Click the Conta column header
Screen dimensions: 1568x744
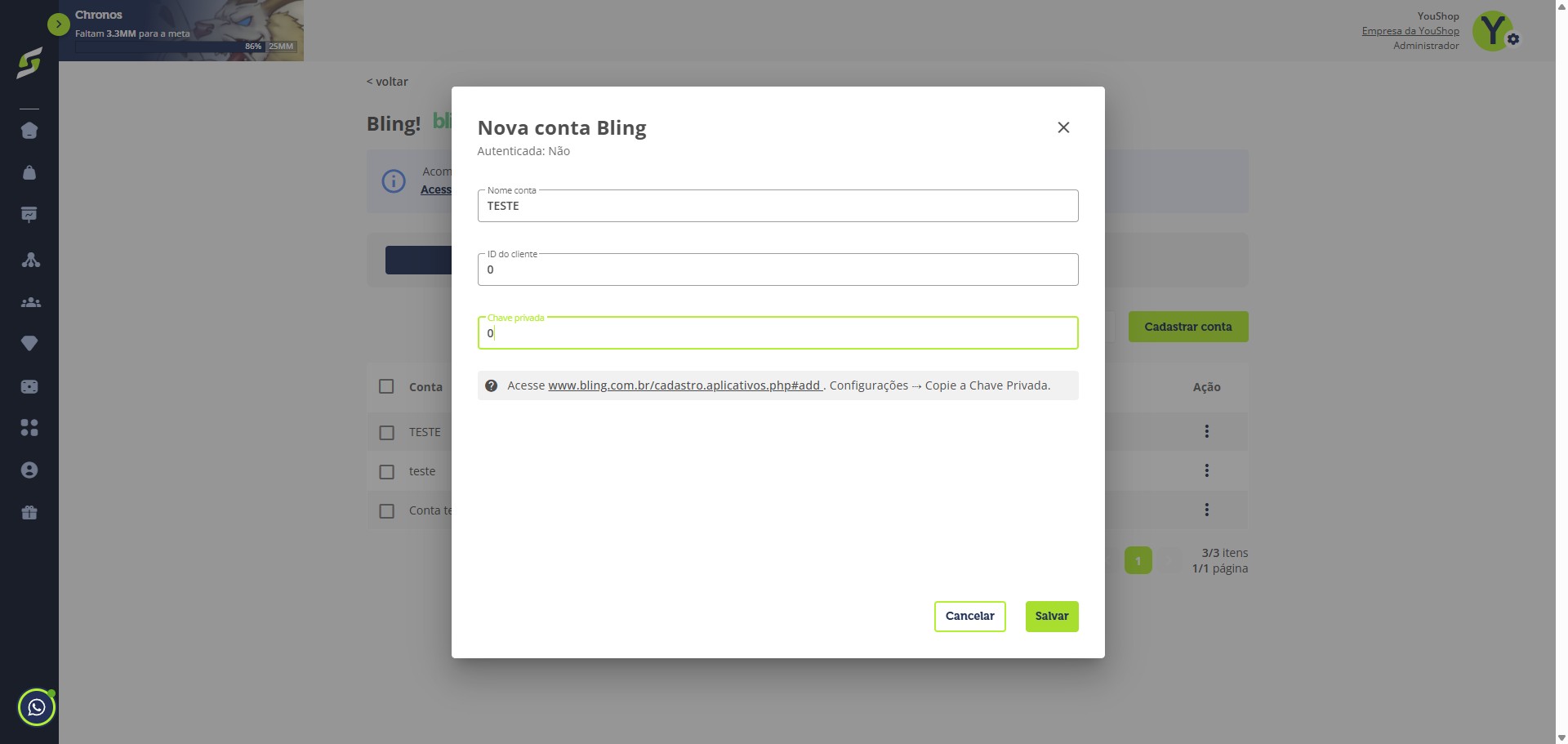425,387
